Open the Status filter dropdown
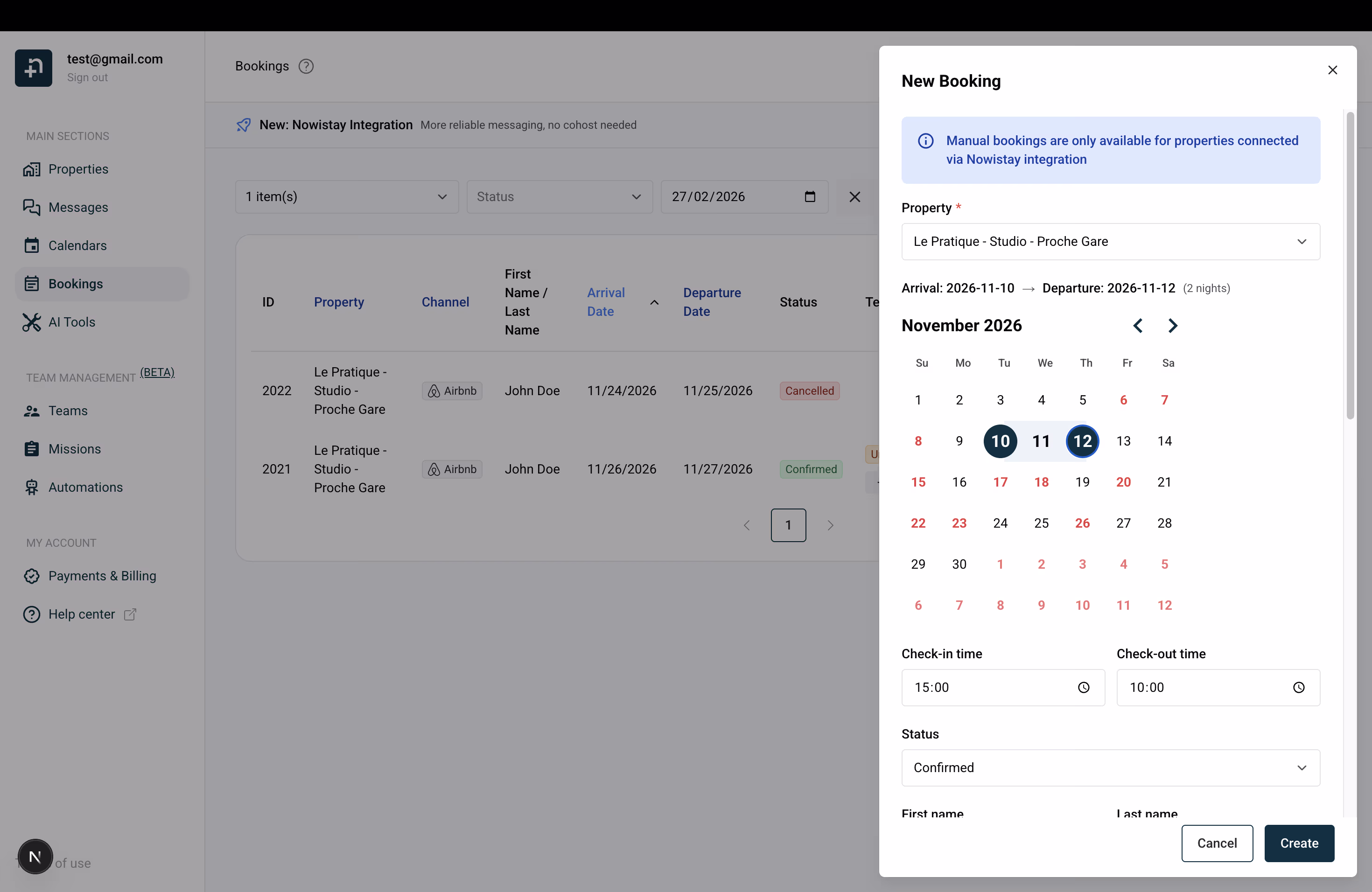This screenshot has height=892, width=1372. (x=559, y=197)
